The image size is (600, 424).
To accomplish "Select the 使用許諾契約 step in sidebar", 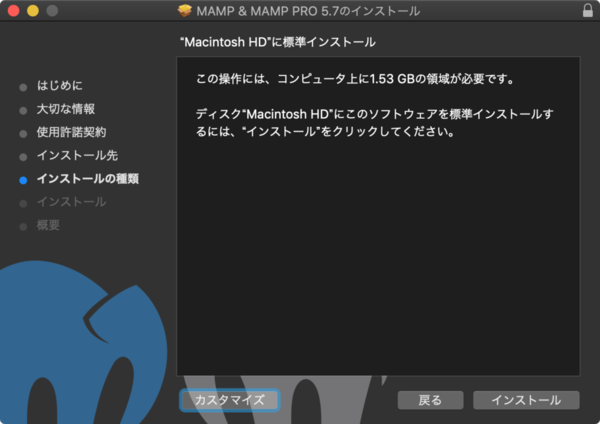I will tap(72, 132).
